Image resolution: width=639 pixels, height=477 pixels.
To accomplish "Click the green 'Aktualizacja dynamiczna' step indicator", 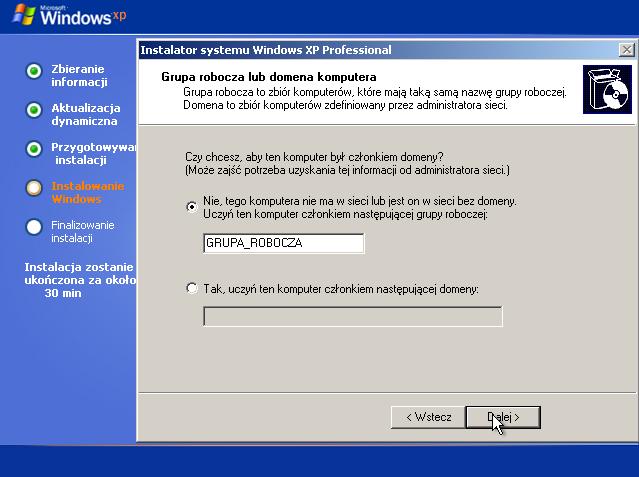I will [34, 110].
